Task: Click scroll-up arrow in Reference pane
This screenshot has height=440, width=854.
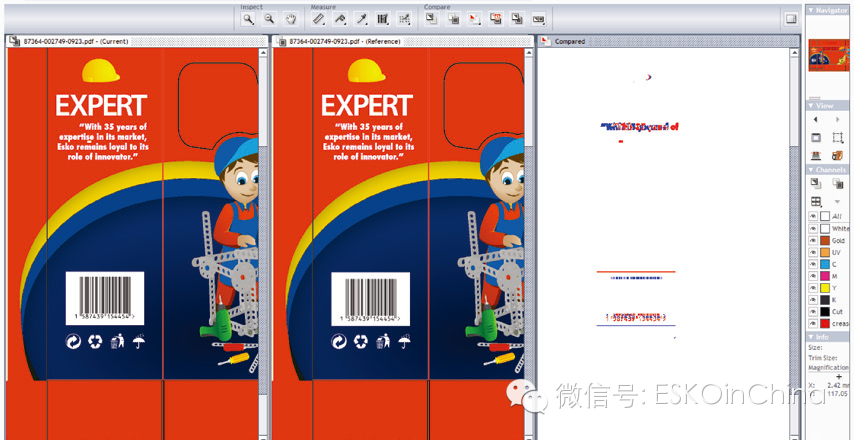Action: [x=528, y=53]
